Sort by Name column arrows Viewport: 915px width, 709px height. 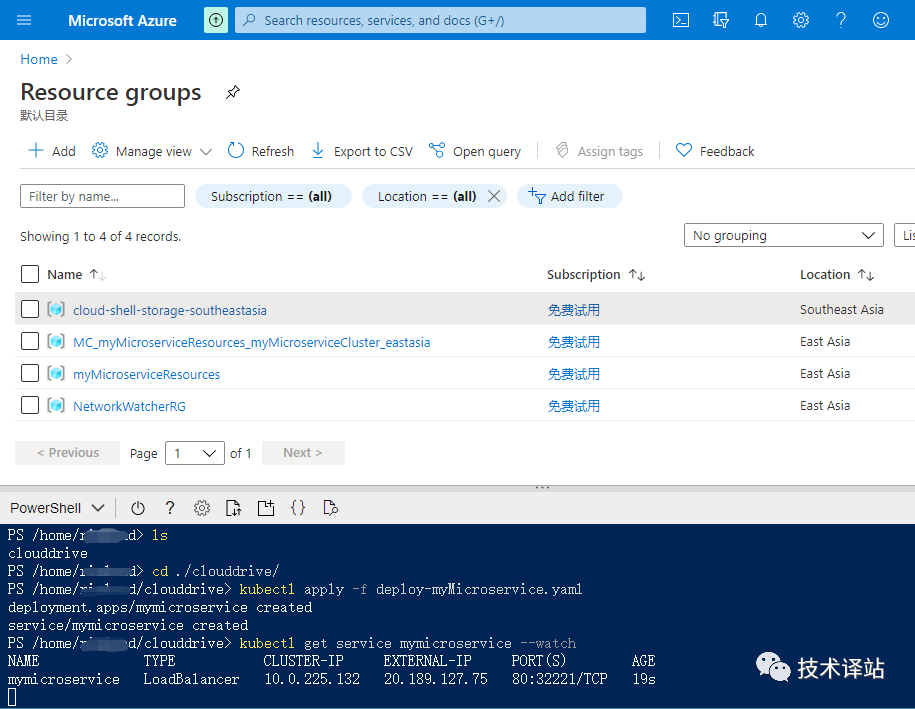97,274
